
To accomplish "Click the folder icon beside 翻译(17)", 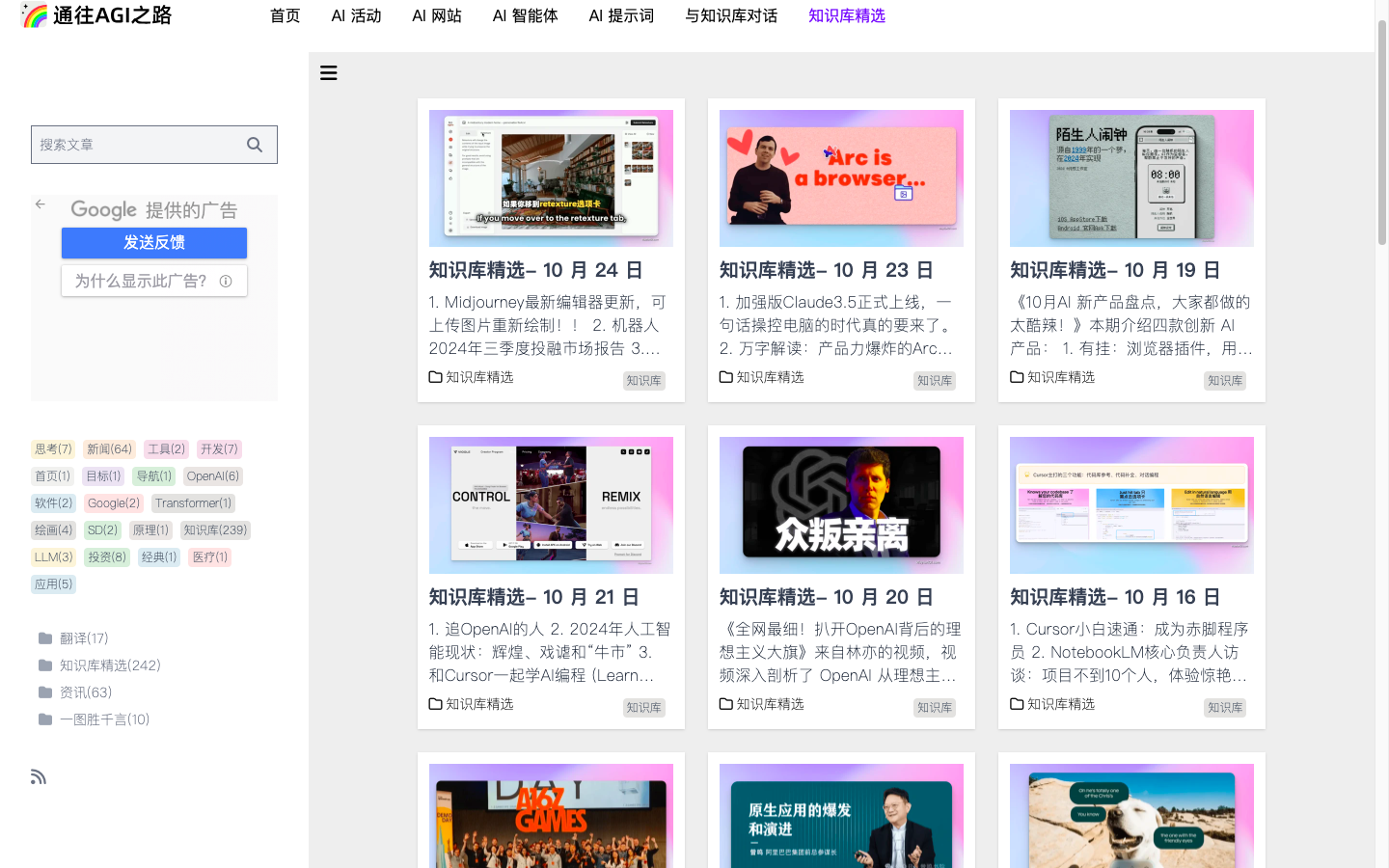I will click(45, 638).
